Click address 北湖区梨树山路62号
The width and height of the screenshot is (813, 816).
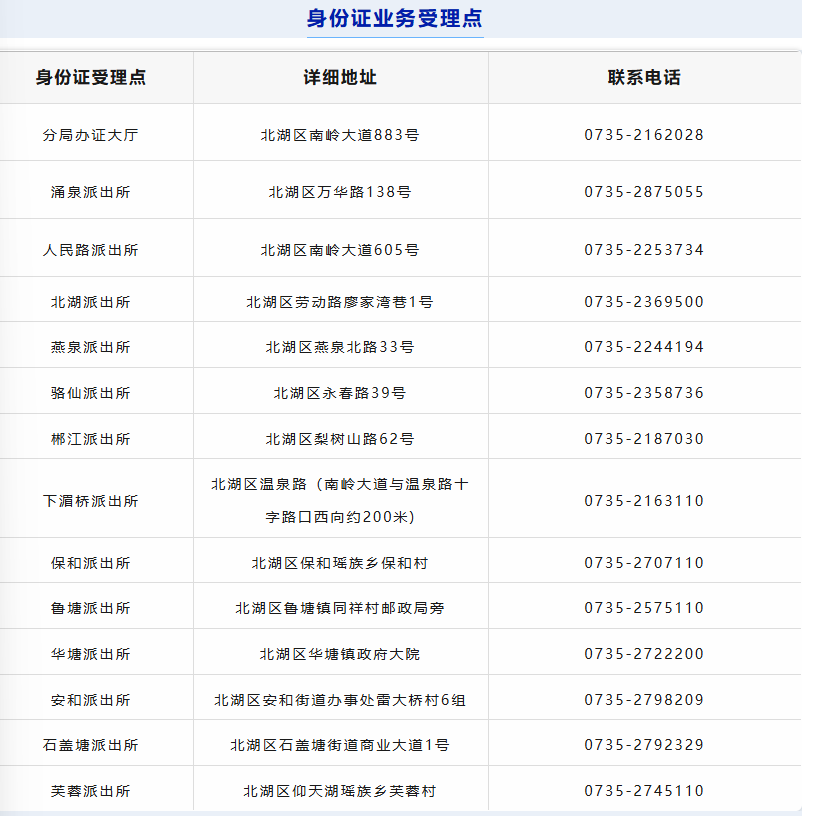(x=339, y=436)
